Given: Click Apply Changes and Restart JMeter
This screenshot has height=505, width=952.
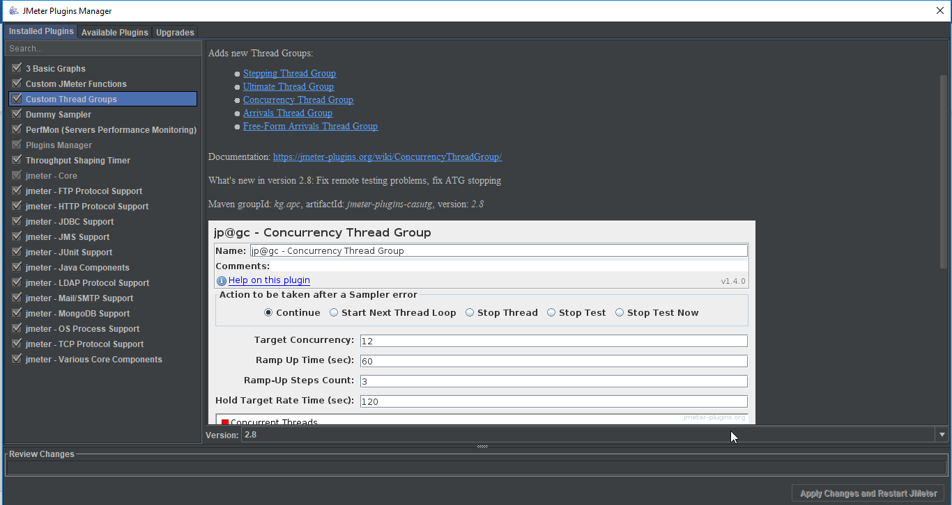Looking at the screenshot, I should pos(868,493).
